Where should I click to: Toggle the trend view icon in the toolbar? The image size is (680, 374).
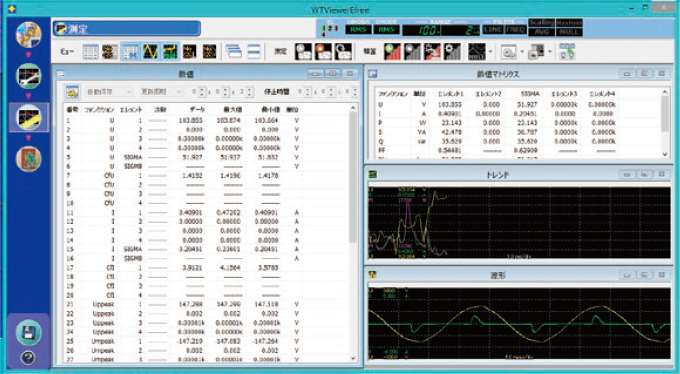pos(170,52)
